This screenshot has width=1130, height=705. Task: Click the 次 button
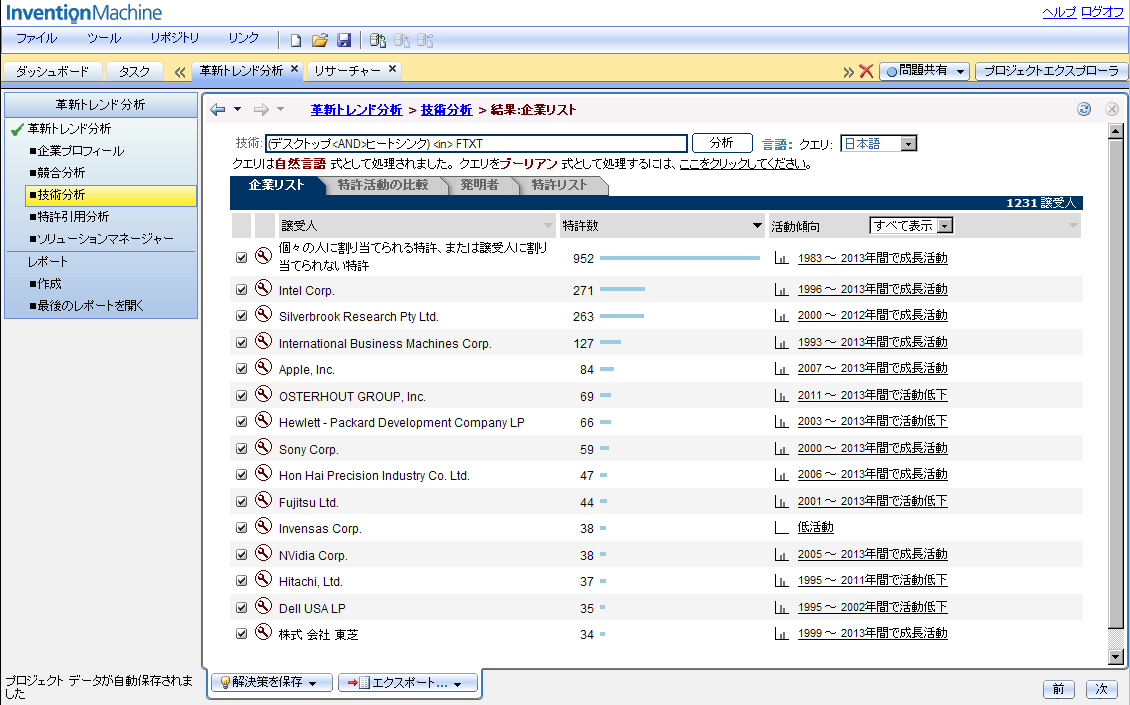1101,689
